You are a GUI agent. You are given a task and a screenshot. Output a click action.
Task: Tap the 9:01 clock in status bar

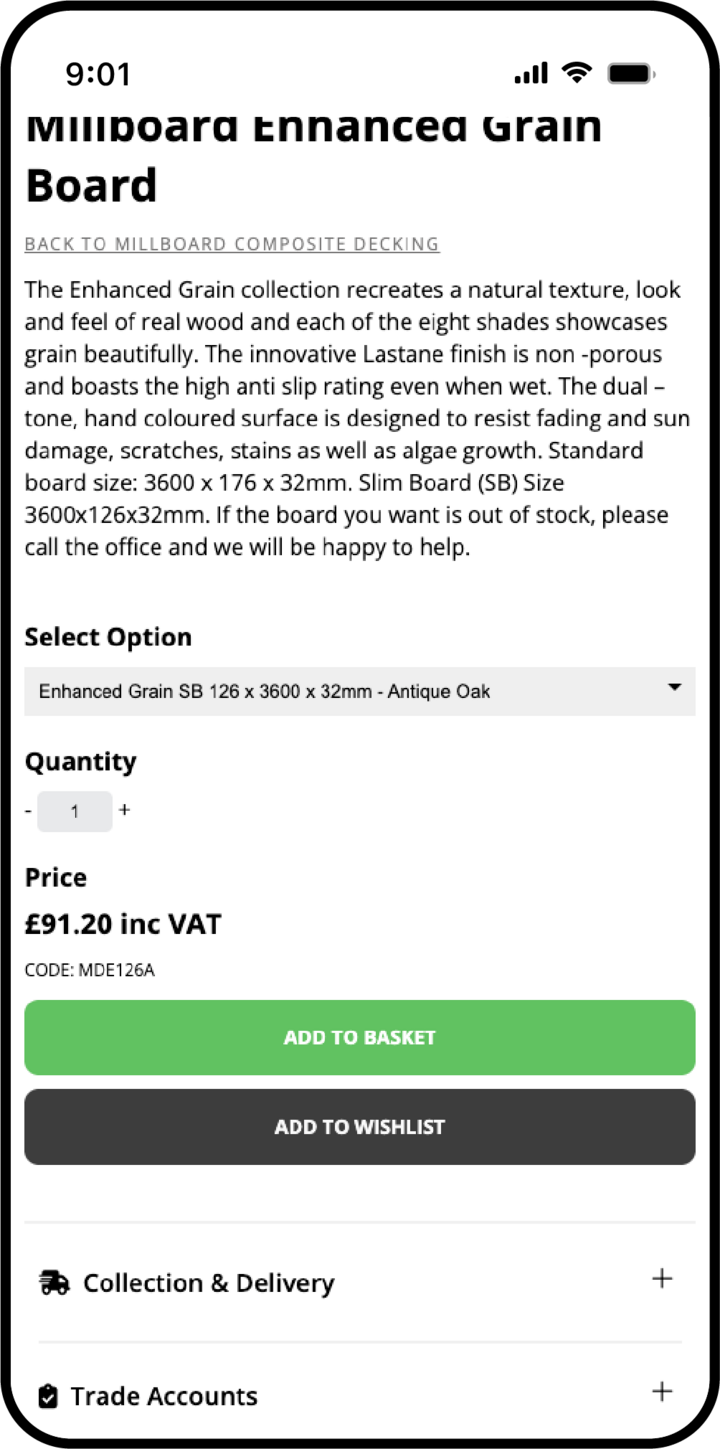pyautogui.click(x=98, y=73)
